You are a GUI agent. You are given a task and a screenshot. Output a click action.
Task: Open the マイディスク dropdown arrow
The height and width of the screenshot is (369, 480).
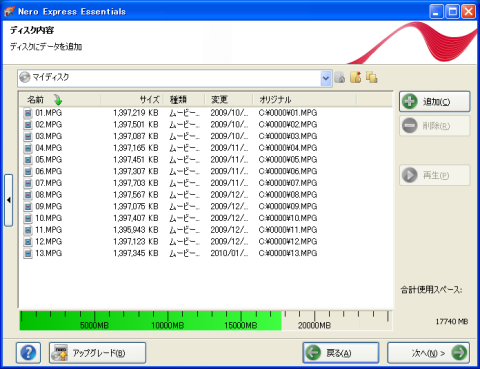coord(326,79)
